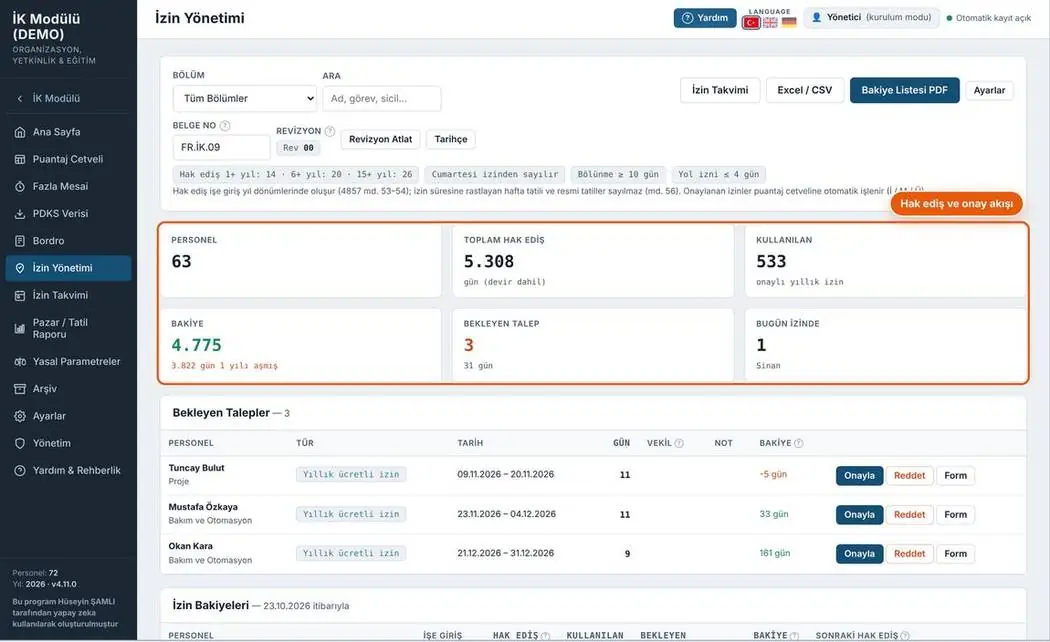Viewport: 1050px width, 642px height.
Task: Open Pazar / Tatil Raporu chart icon
Action: tap(20, 329)
